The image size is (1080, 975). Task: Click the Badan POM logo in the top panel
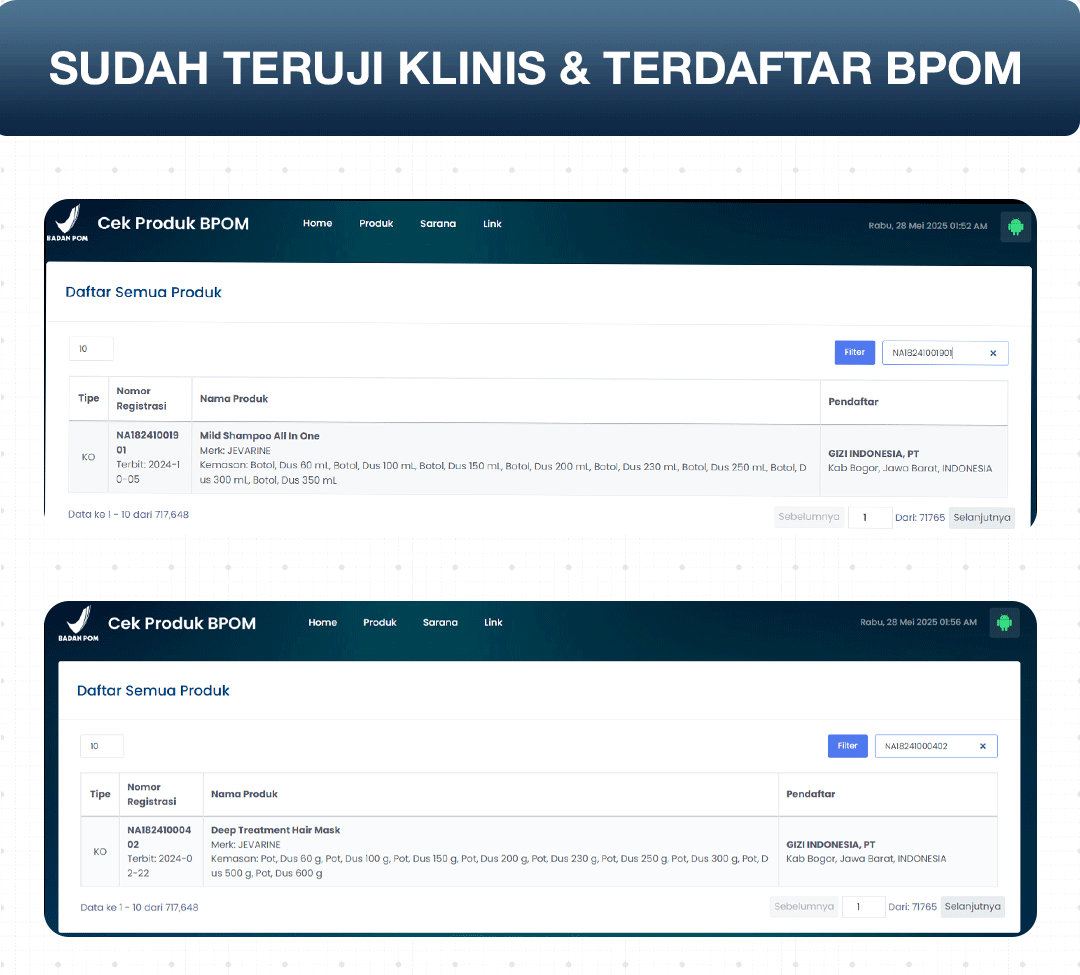click(68, 223)
